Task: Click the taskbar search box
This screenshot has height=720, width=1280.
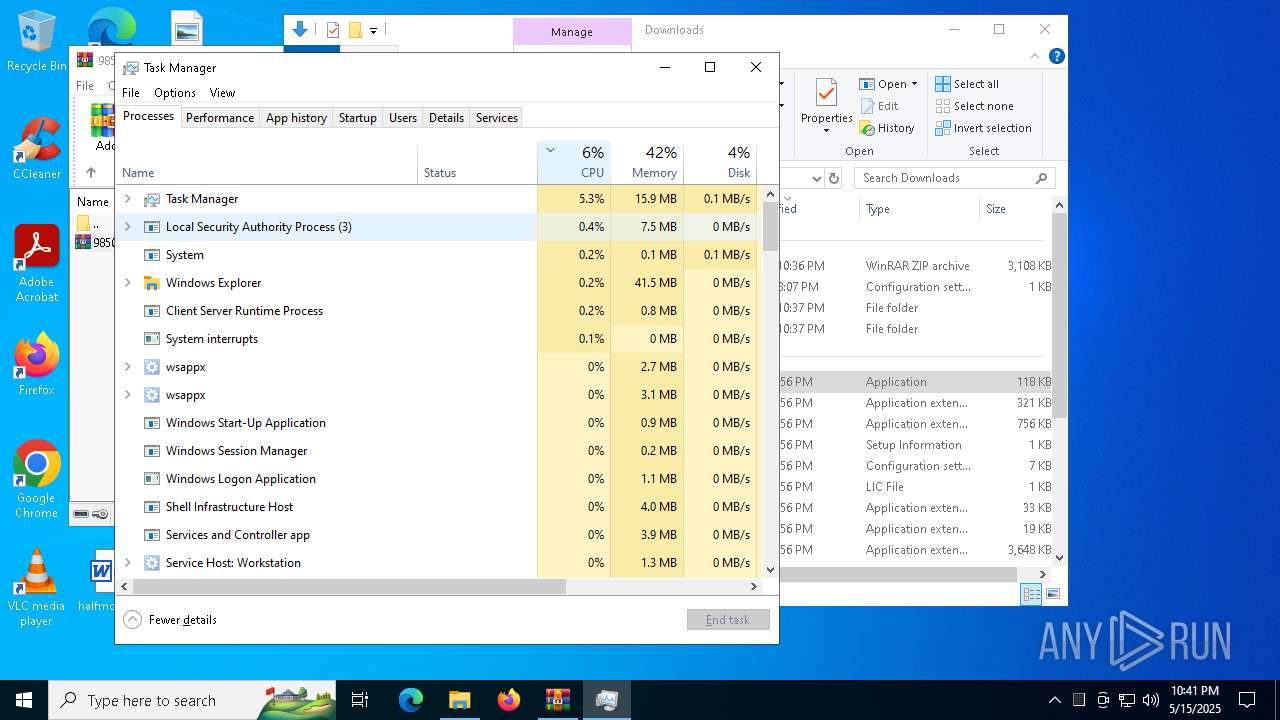Action: 192,700
